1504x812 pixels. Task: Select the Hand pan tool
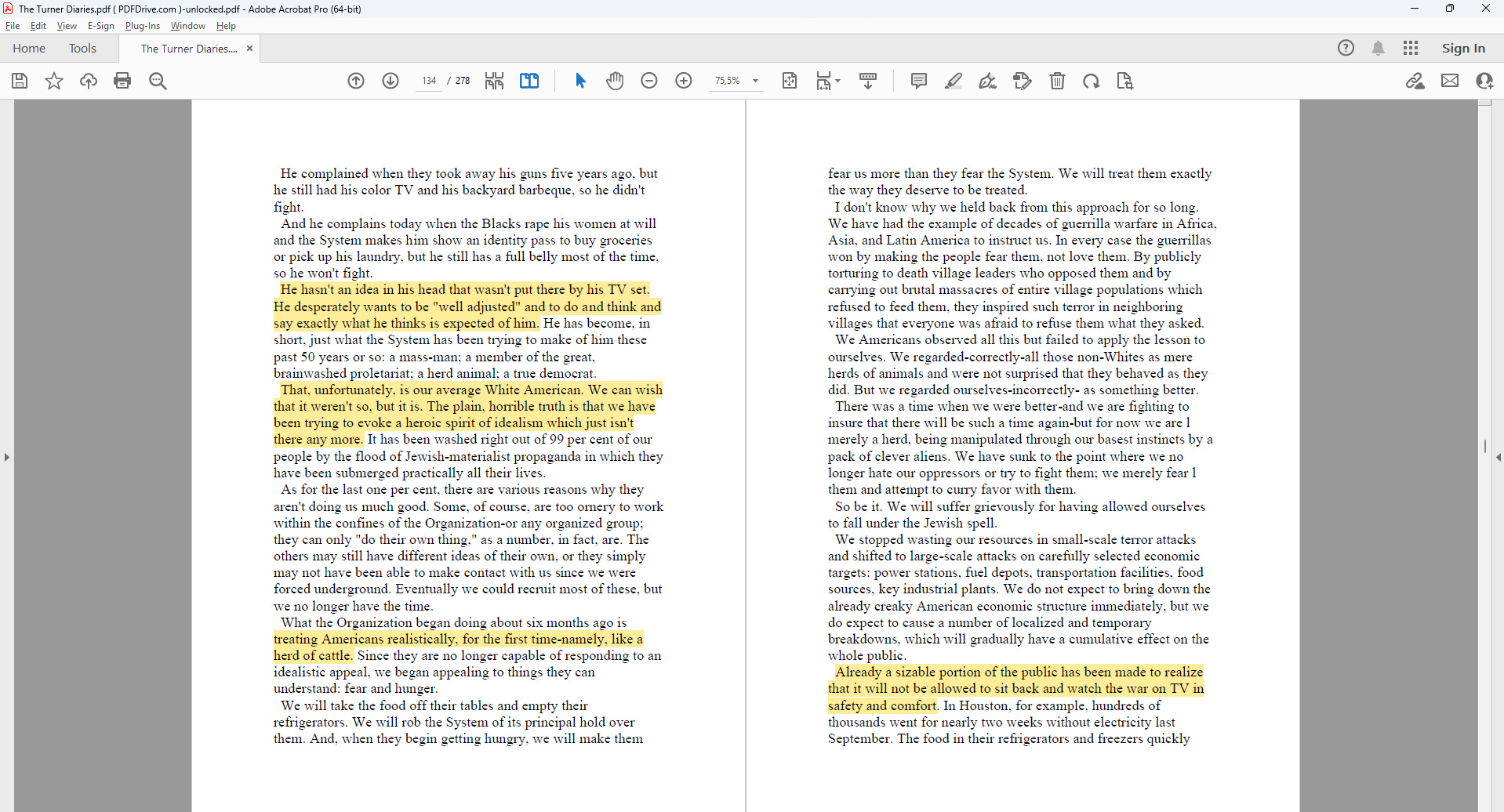[615, 81]
